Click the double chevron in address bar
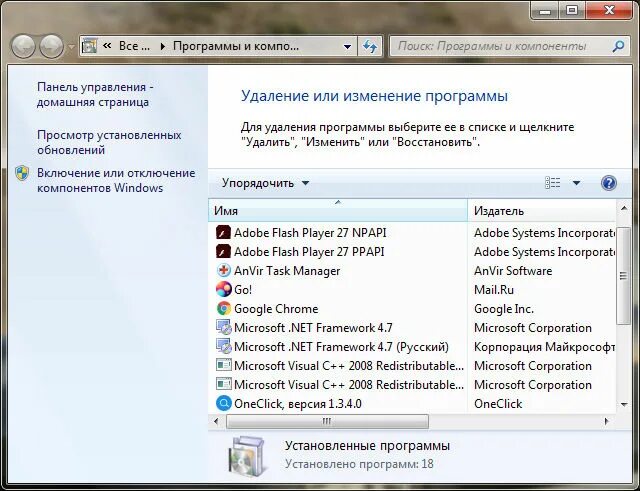 [x=107, y=46]
